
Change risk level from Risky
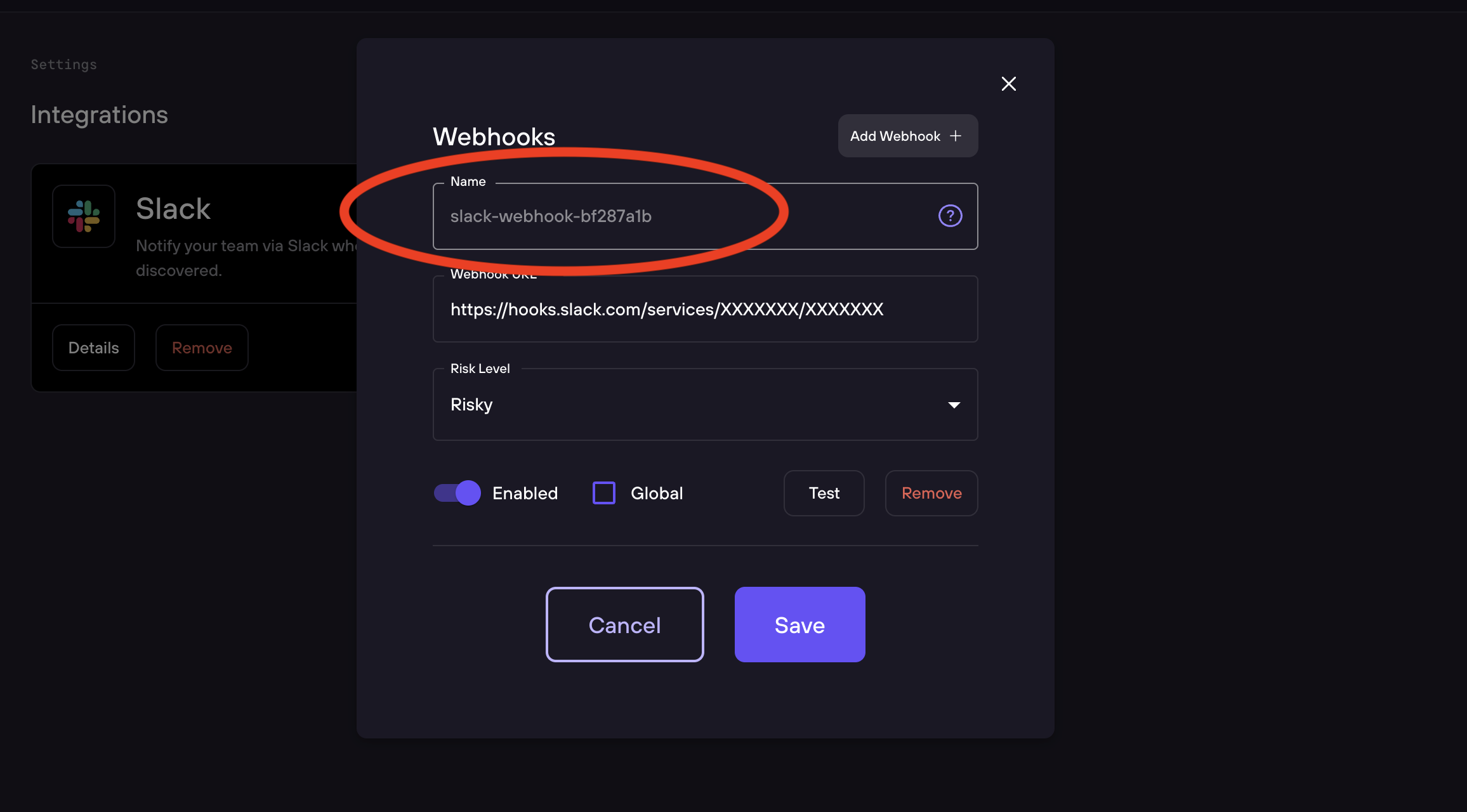tap(704, 404)
